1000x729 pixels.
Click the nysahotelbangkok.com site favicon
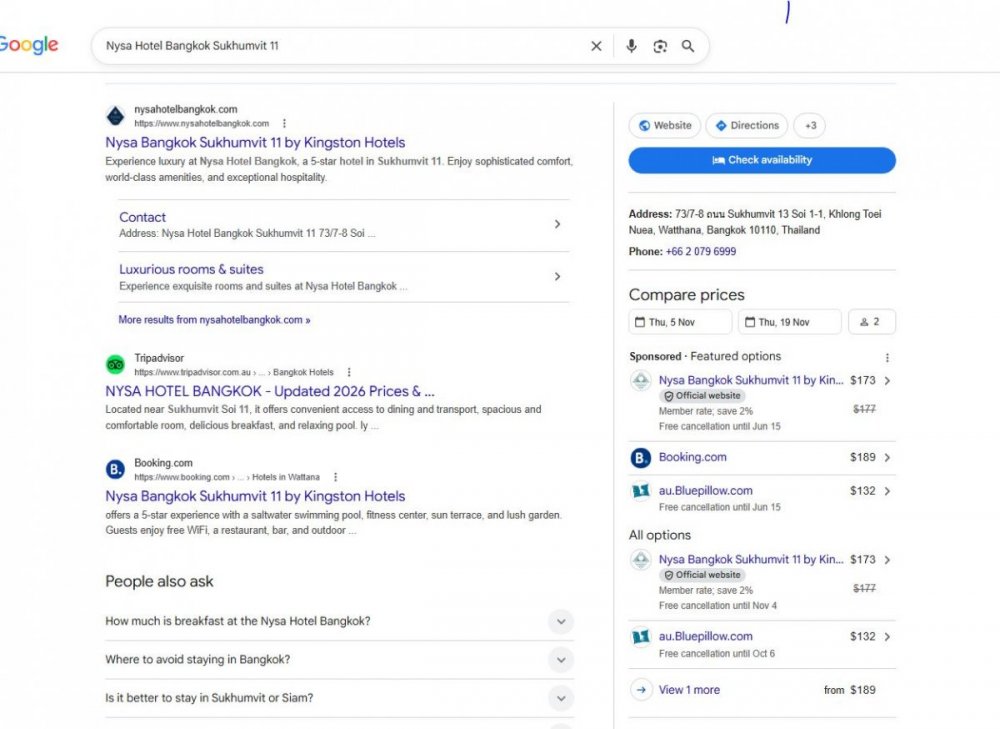click(115, 116)
